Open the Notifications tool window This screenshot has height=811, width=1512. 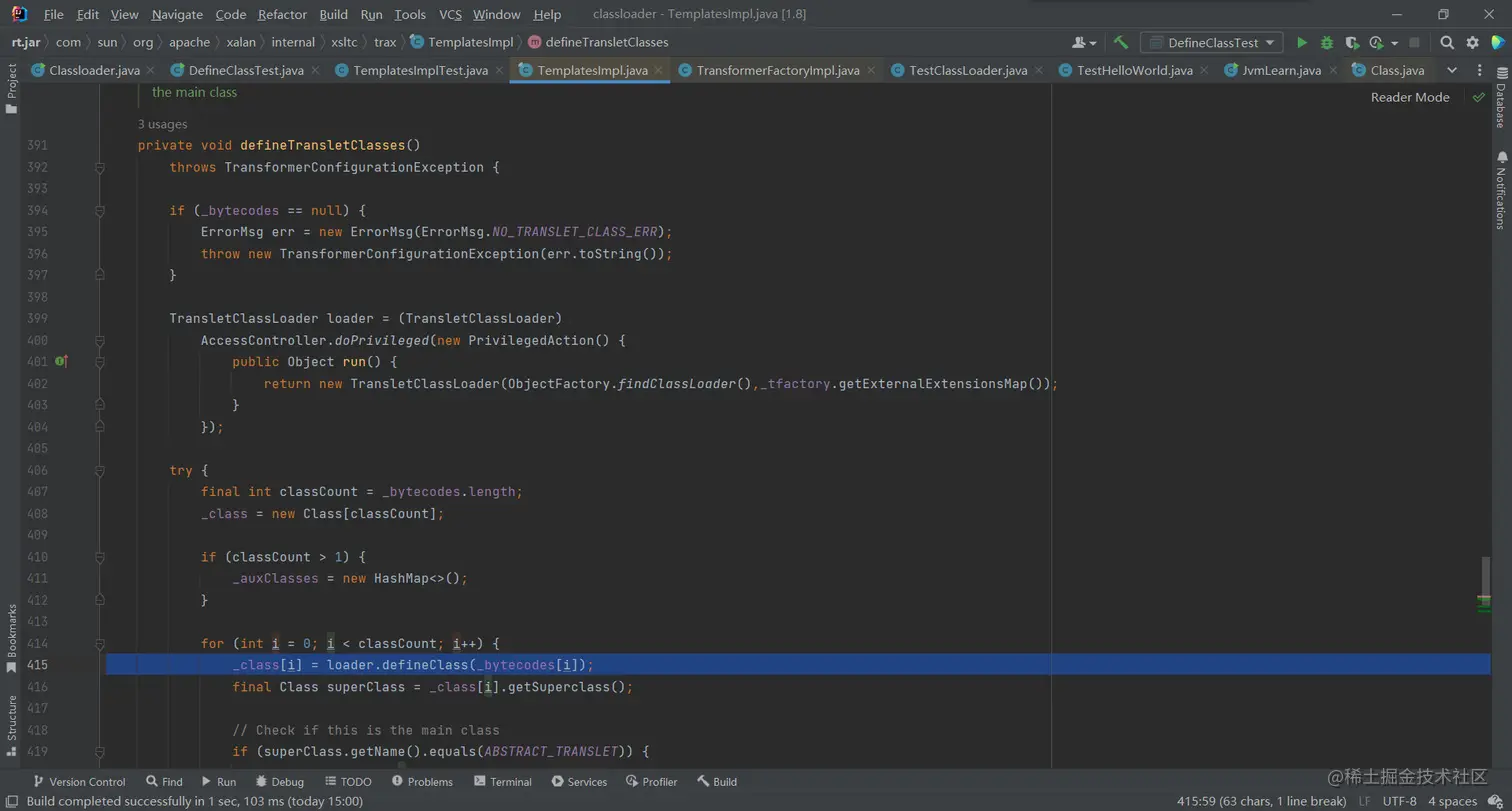point(1501,190)
